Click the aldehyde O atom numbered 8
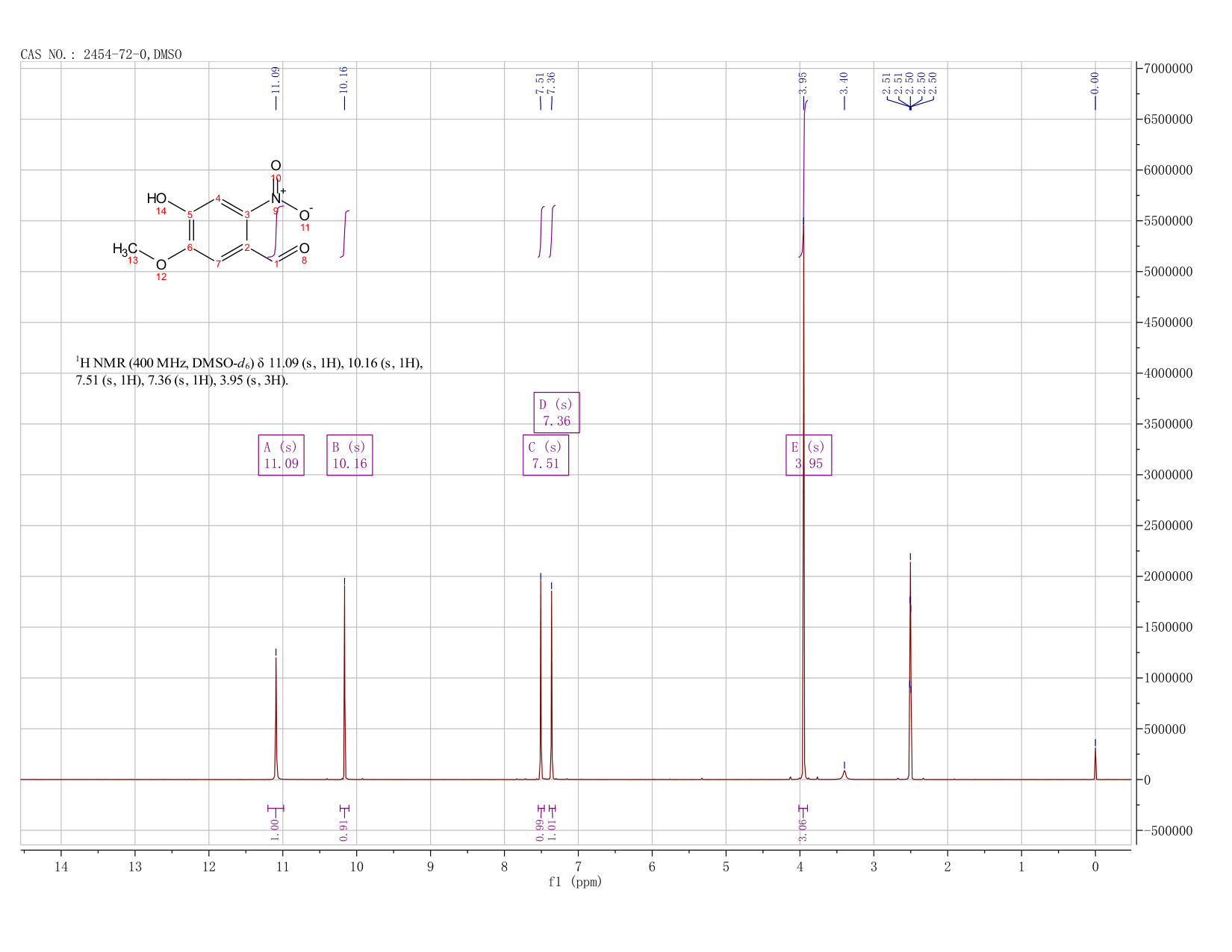This screenshot has width=1232, height=952. (304, 249)
